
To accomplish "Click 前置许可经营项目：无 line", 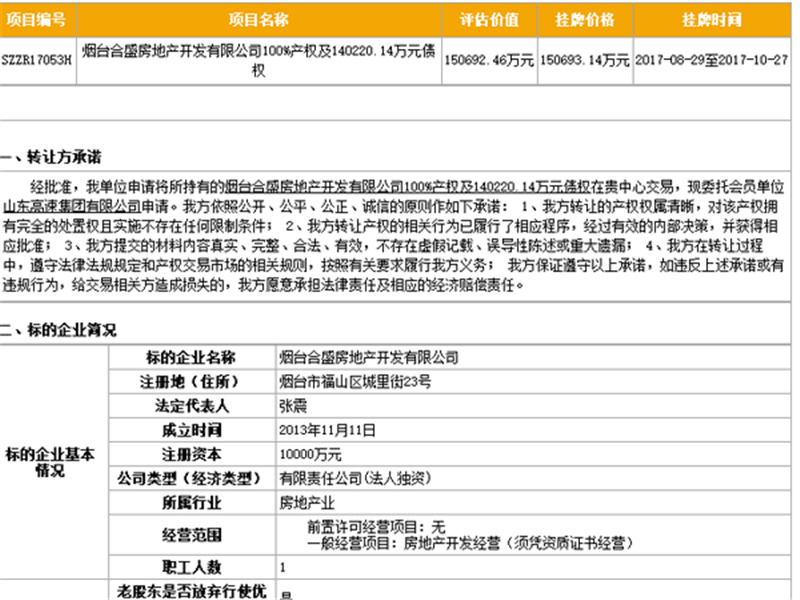I will [x=377, y=527].
